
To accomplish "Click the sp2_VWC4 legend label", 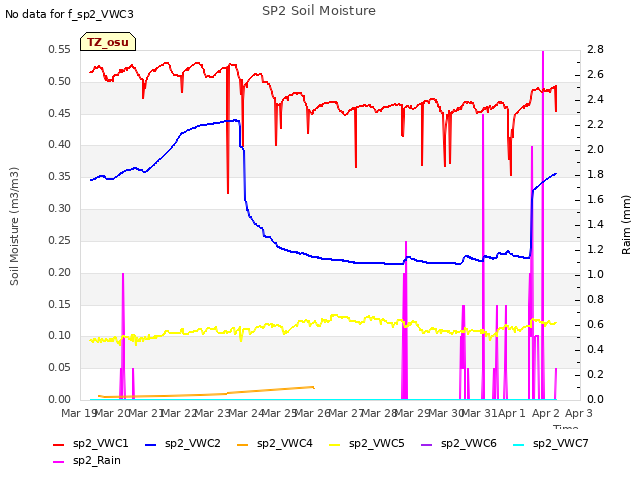I will [284, 443].
